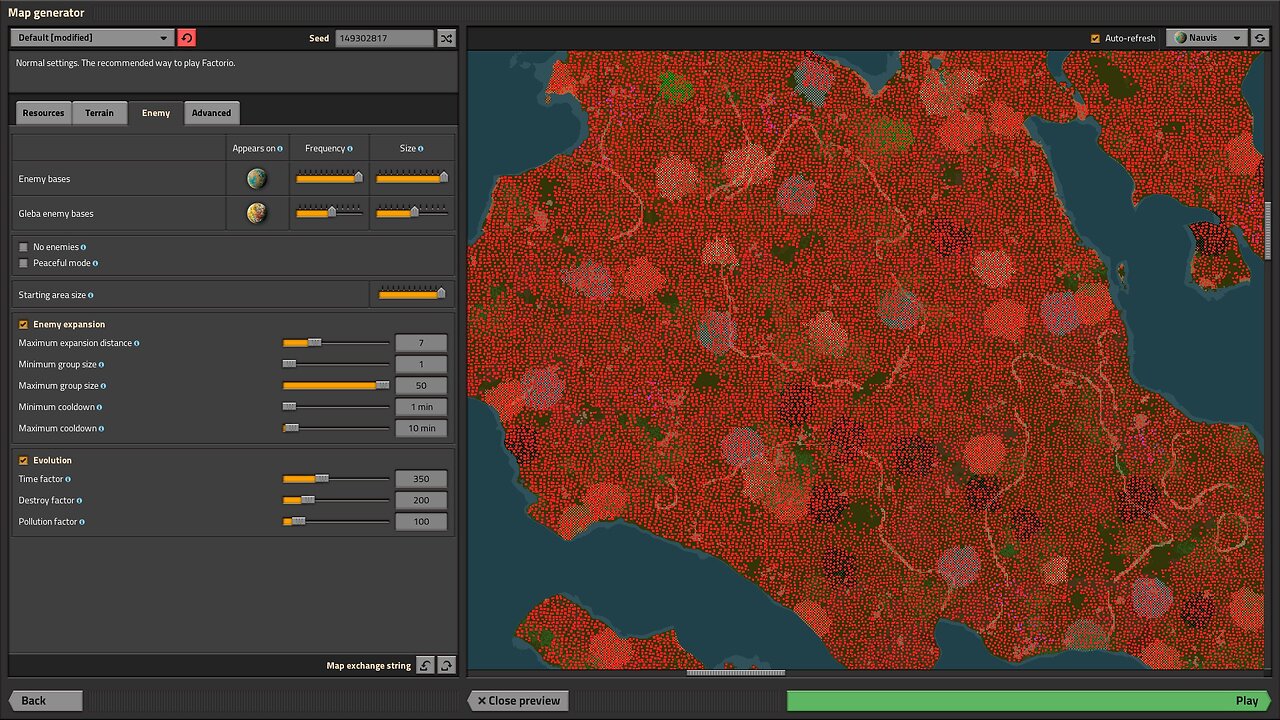1280x720 pixels.
Task: Click Close preview button
Action: pos(518,700)
